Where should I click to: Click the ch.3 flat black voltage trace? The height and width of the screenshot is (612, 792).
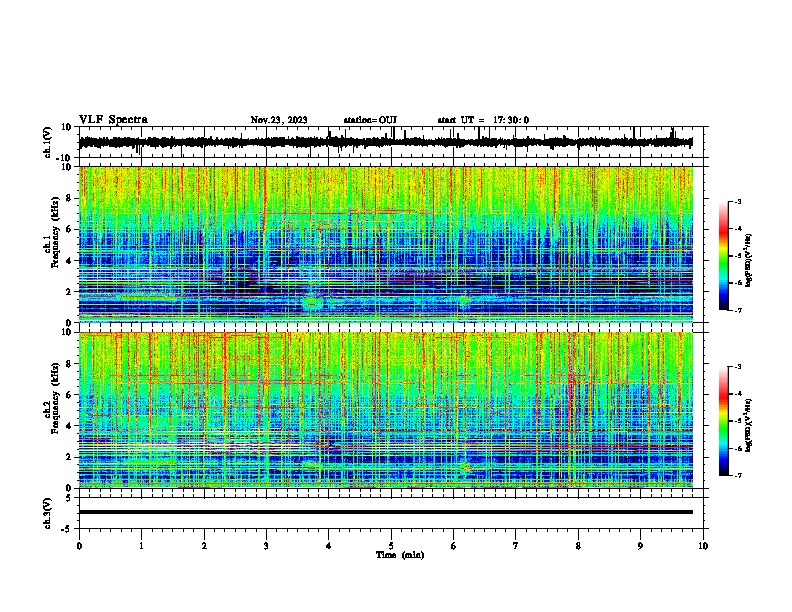(386, 512)
